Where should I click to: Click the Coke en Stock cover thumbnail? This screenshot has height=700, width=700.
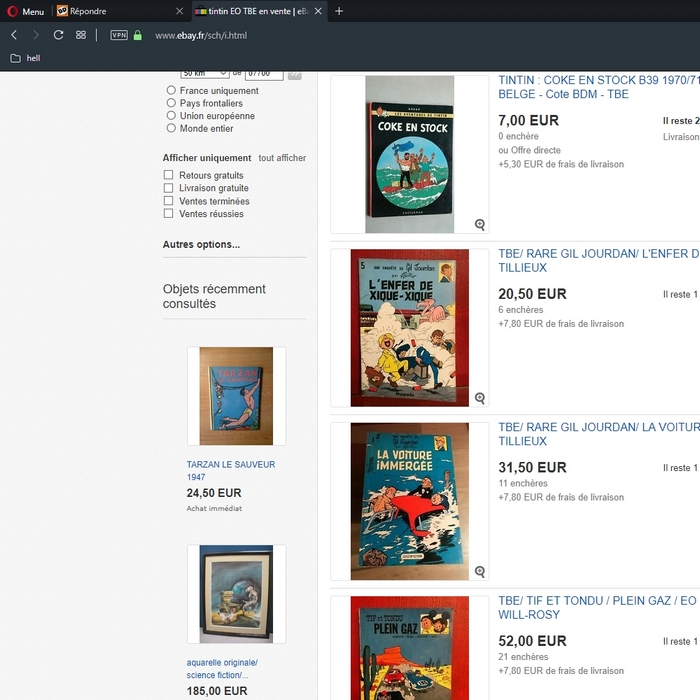pyautogui.click(x=409, y=154)
